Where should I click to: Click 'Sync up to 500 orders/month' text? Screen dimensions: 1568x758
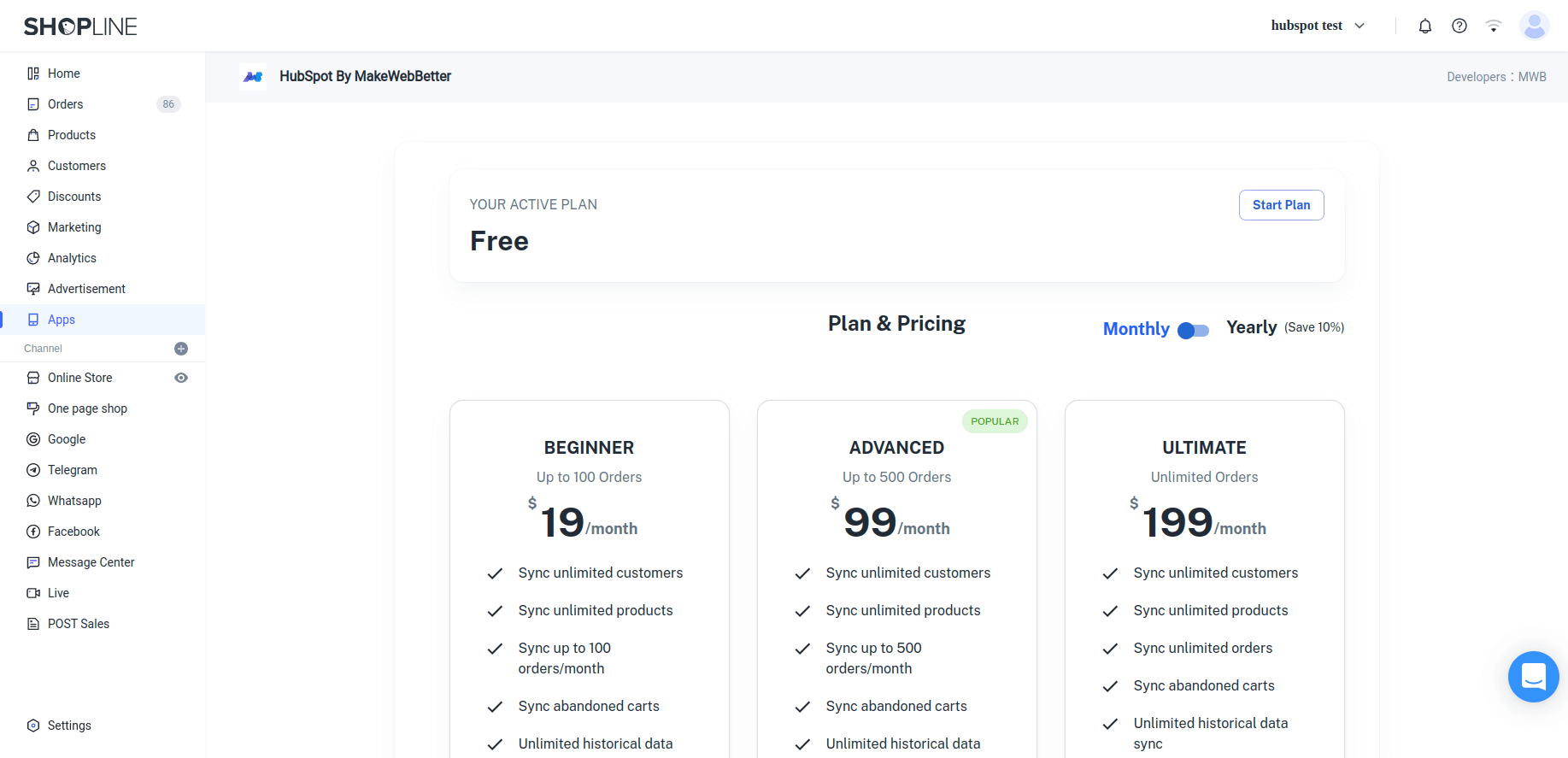873,658
